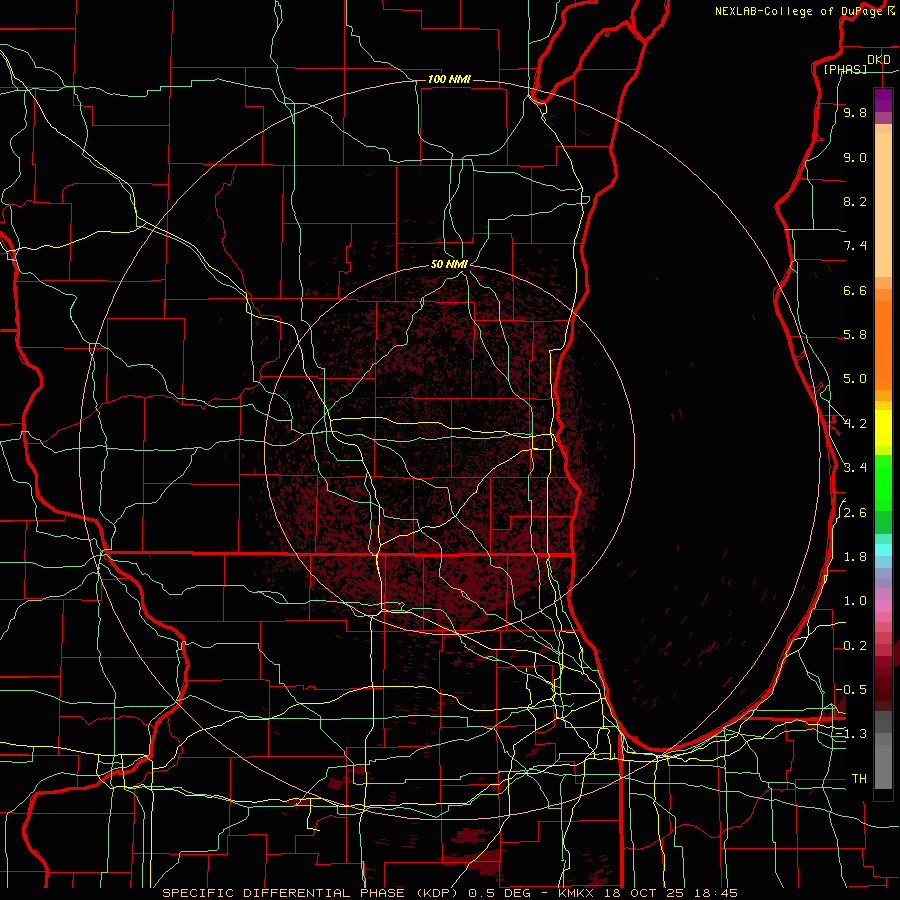Image resolution: width=900 pixels, height=900 pixels.
Task: Click the '100 NMI' range ring label
Action: pyautogui.click(x=449, y=79)
